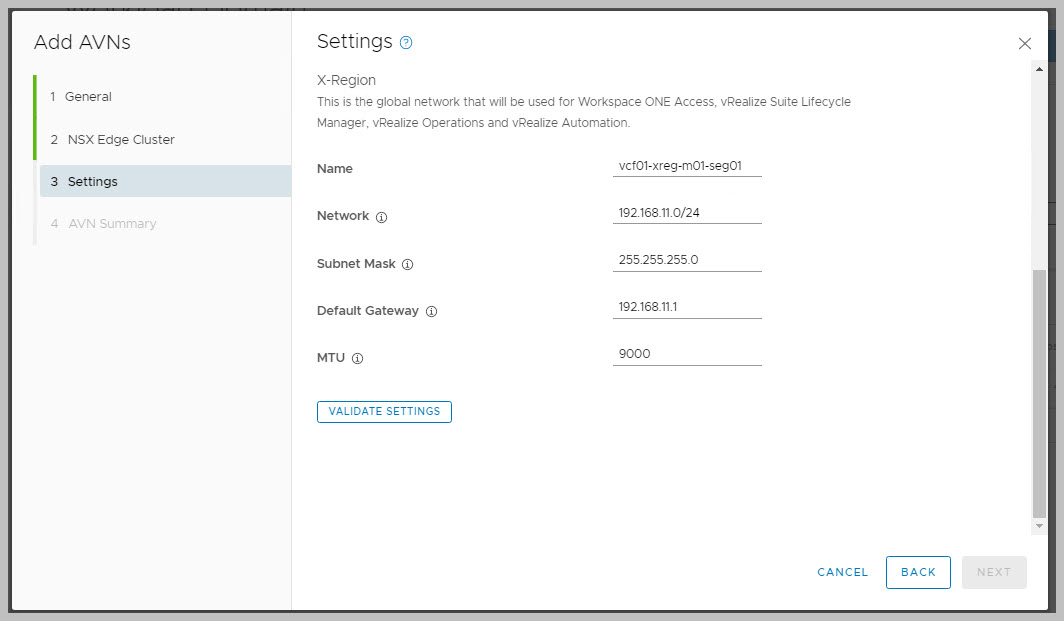Click the Default Gateway info icon
This screenshot has width=1064, height=621.
pyautogui.click(x=432, y=311)
